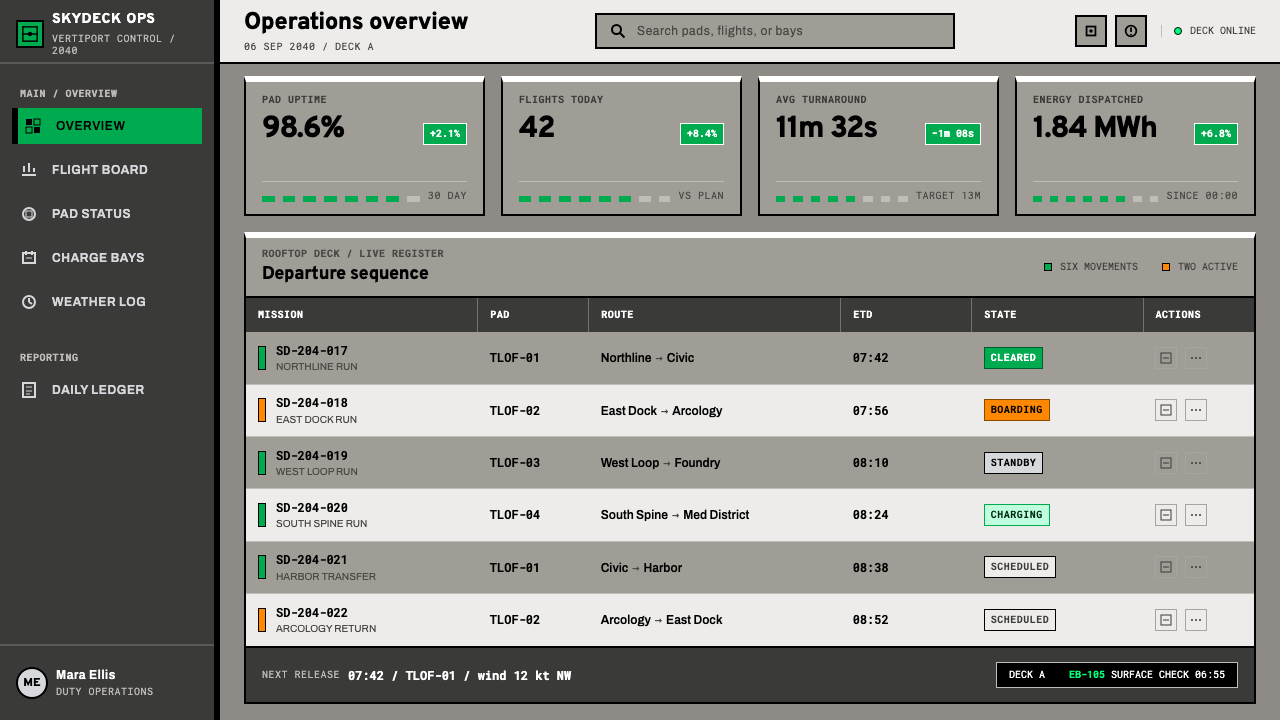Click the EB-105 surface check notice
Screen dimensions: 1280x720
(1117, 675)
